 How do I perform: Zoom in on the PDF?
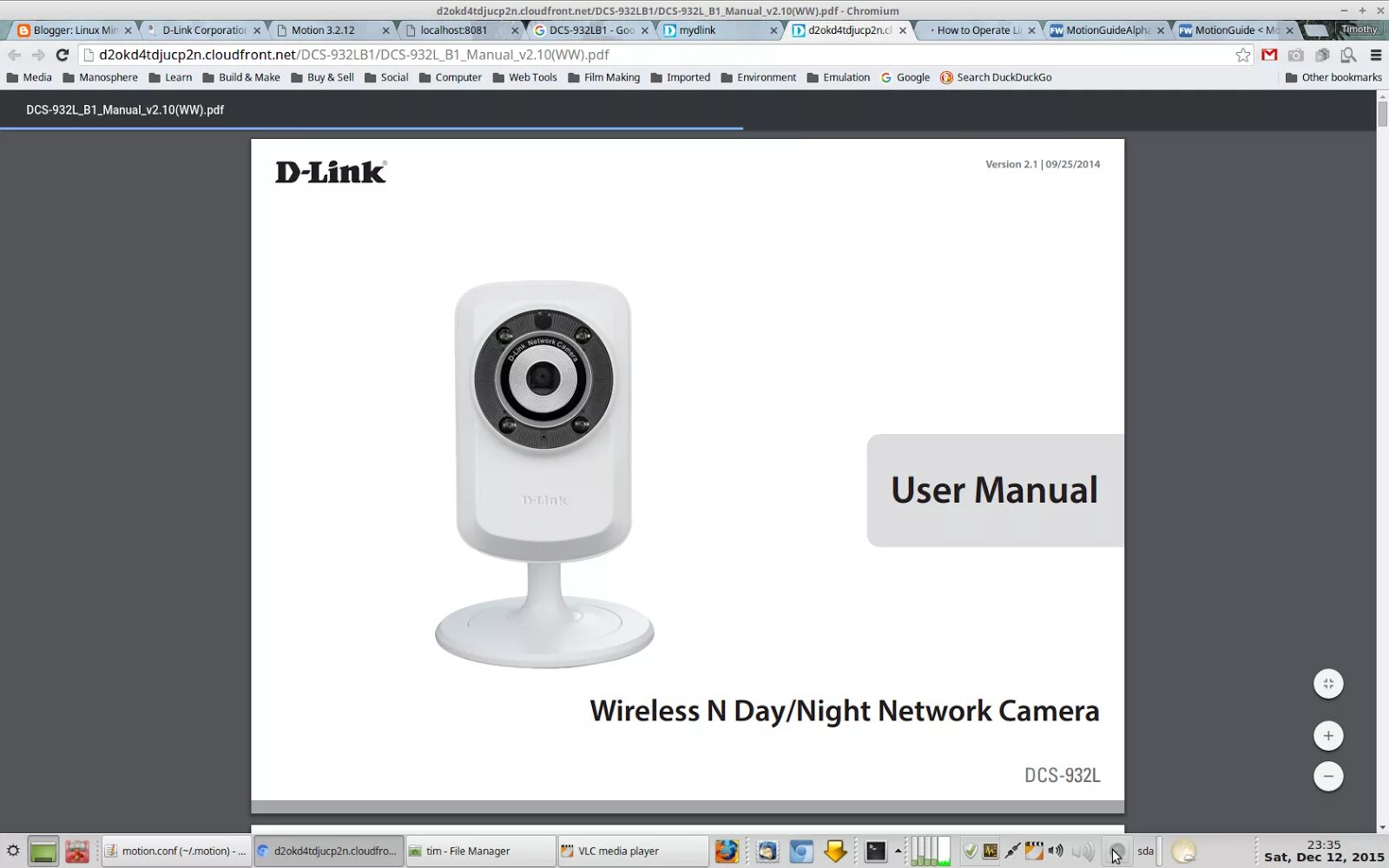(x=1328, y=736)
